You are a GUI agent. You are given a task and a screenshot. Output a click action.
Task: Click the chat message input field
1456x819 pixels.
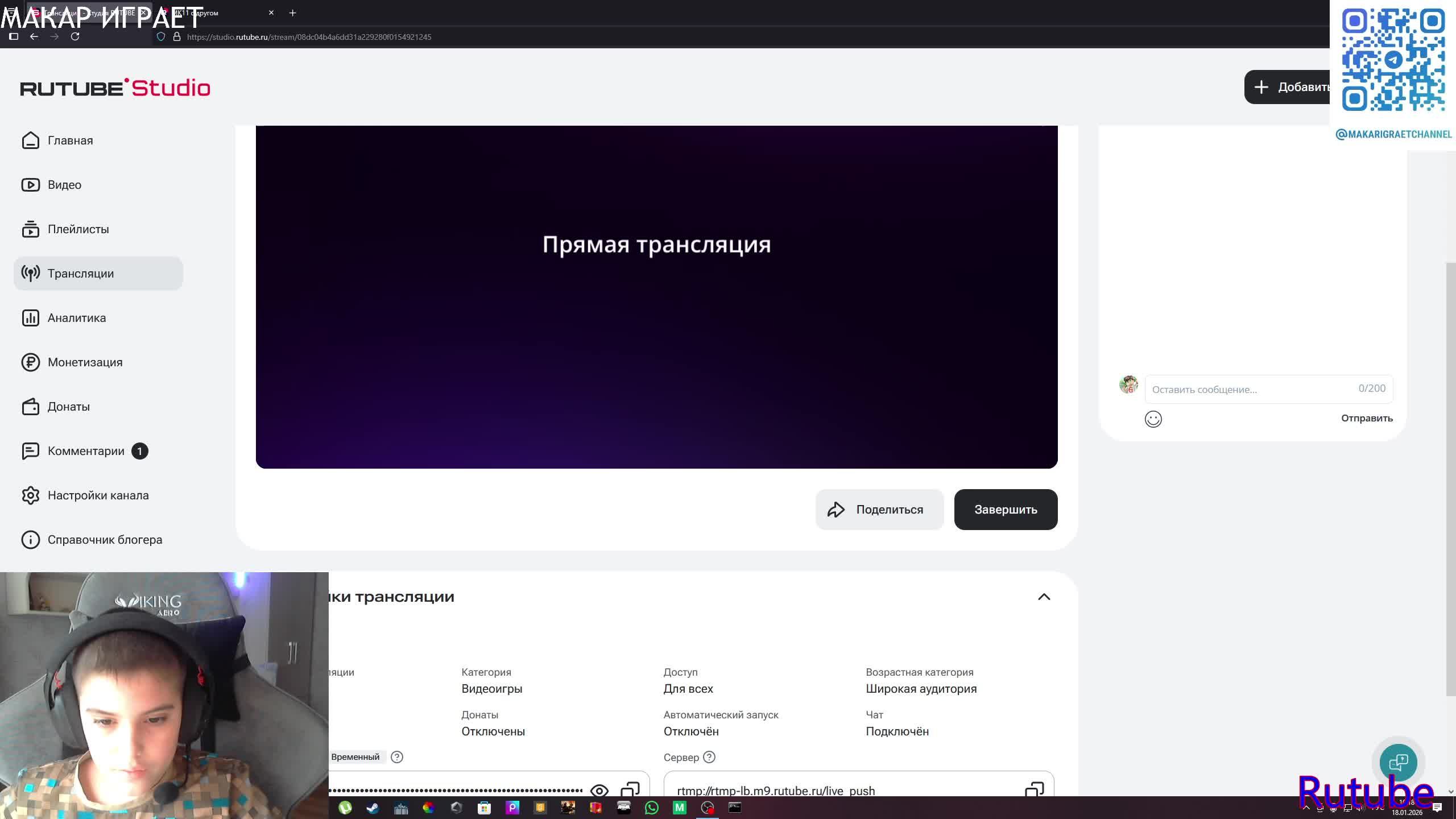point(1251,389)
